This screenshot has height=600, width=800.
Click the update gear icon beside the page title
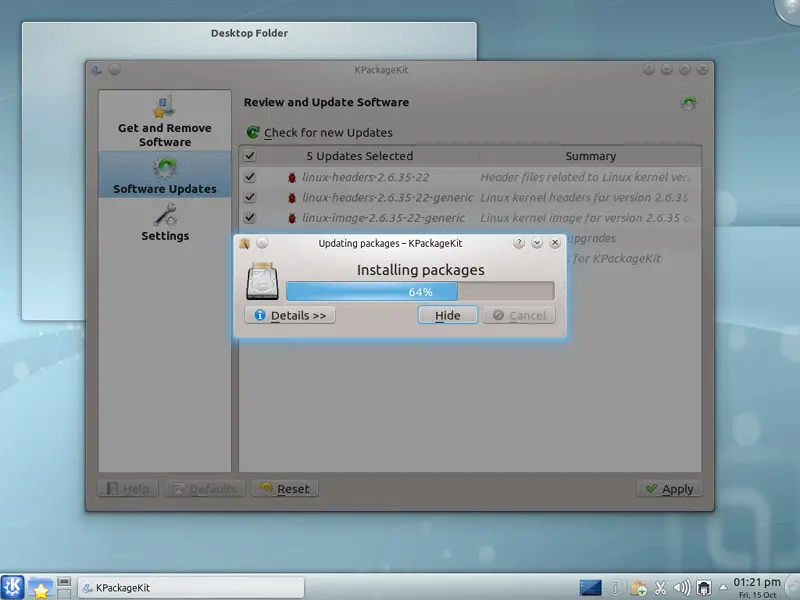click(x=688, y=104)
